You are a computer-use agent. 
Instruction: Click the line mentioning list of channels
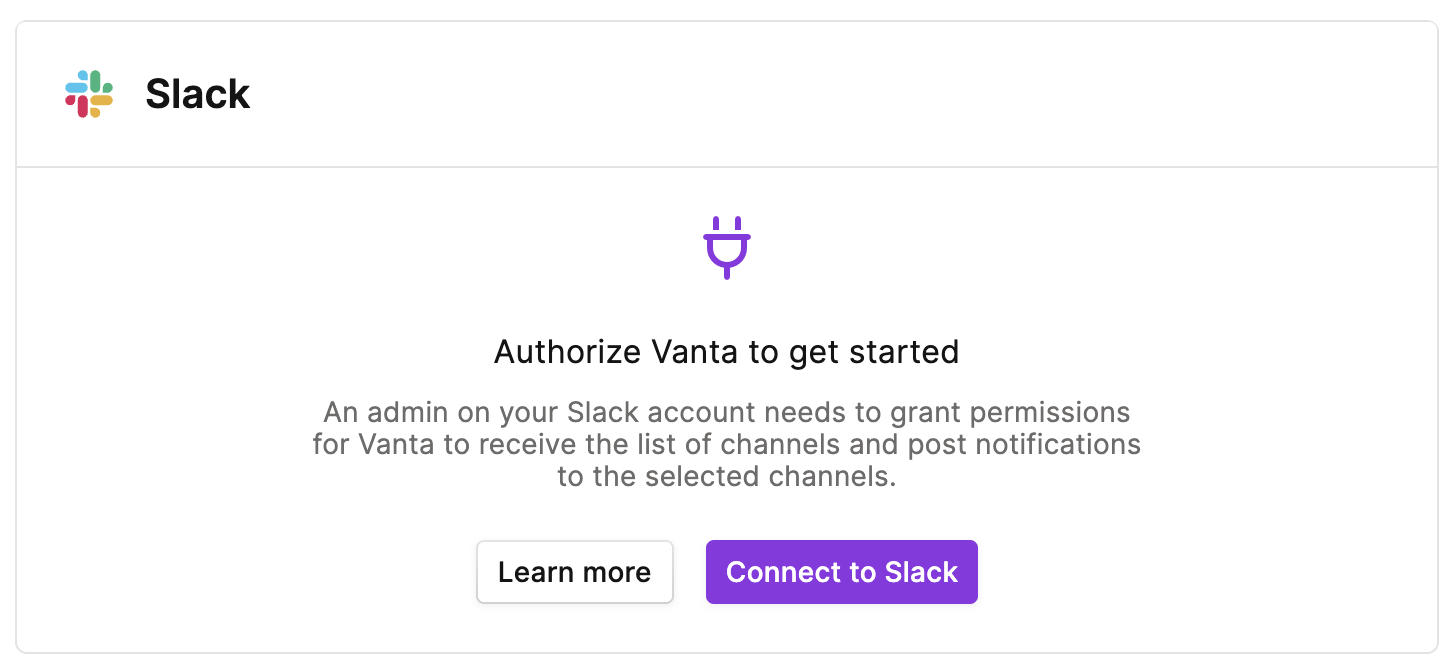pyautogui.click(x=727, y=444)
